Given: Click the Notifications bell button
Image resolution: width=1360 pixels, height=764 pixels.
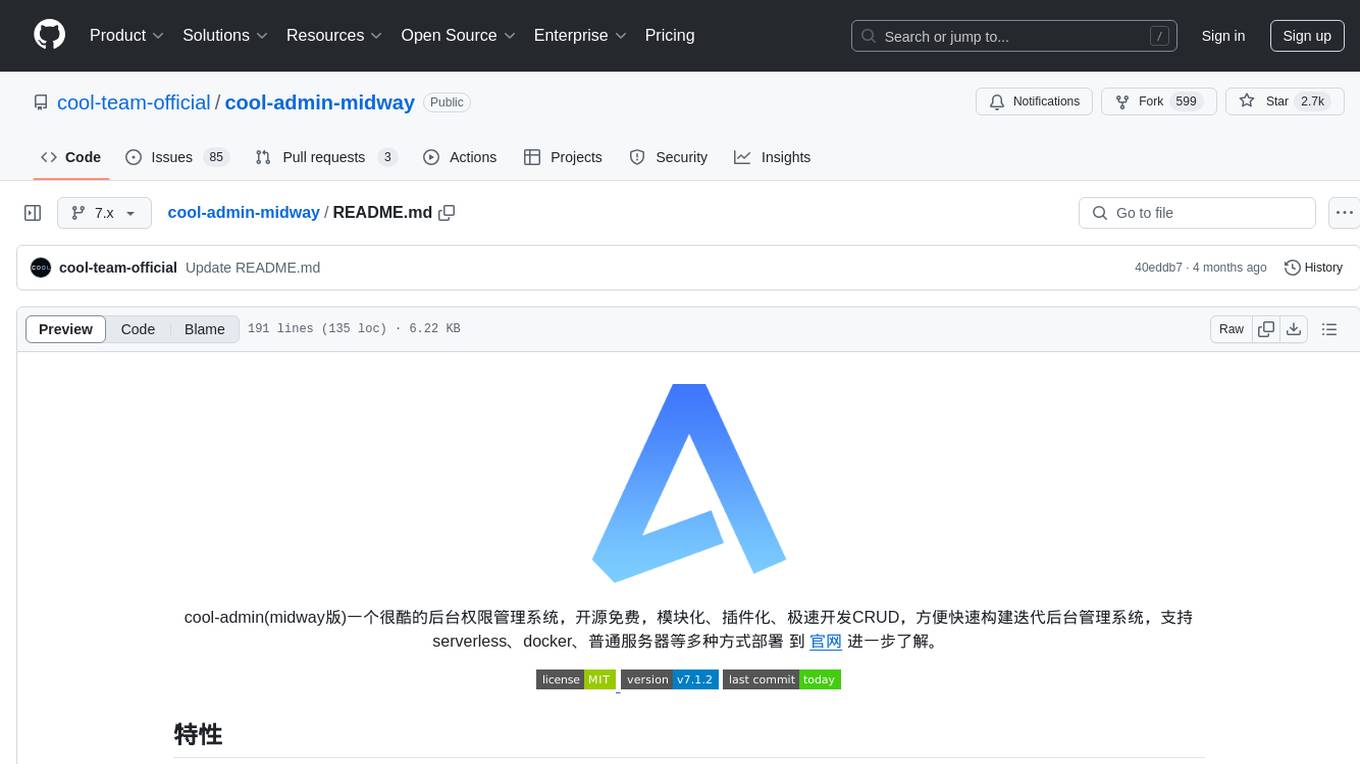Looking at the screenshot, I should click(x=1034, y=101).
